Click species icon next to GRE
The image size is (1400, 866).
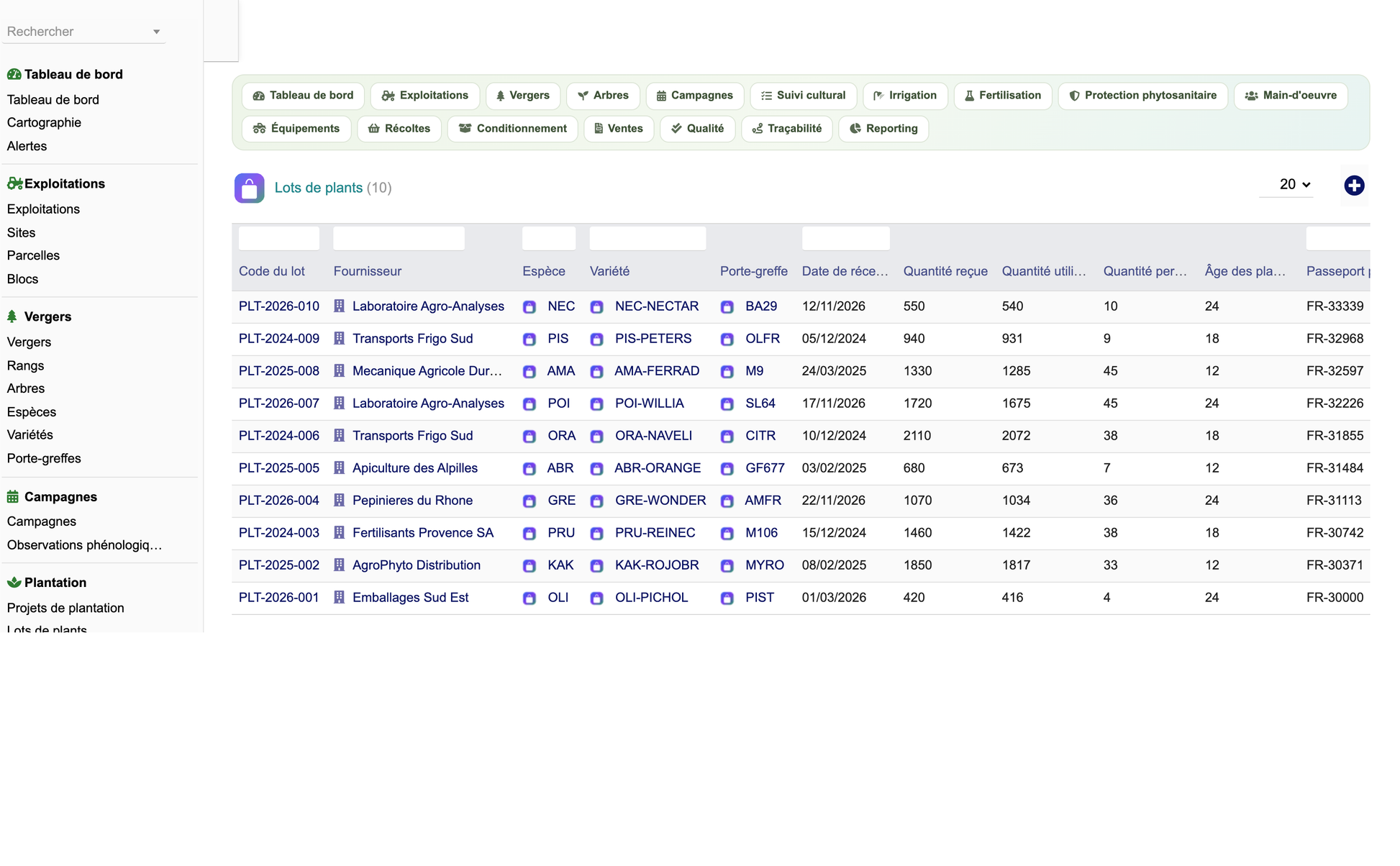pyautogui.click(x=529, y=501)
